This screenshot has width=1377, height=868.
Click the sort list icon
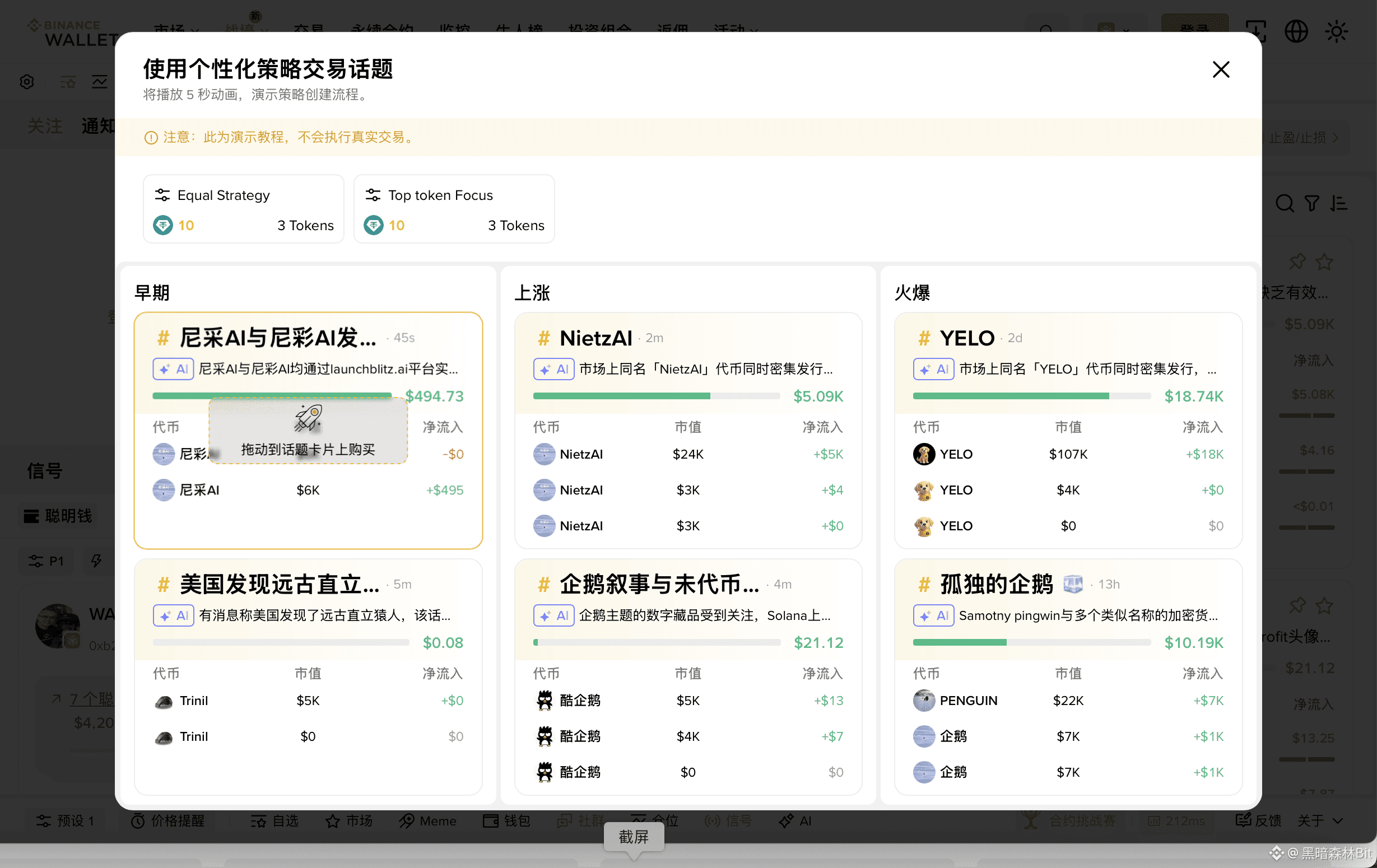[x=1339, y=203]
